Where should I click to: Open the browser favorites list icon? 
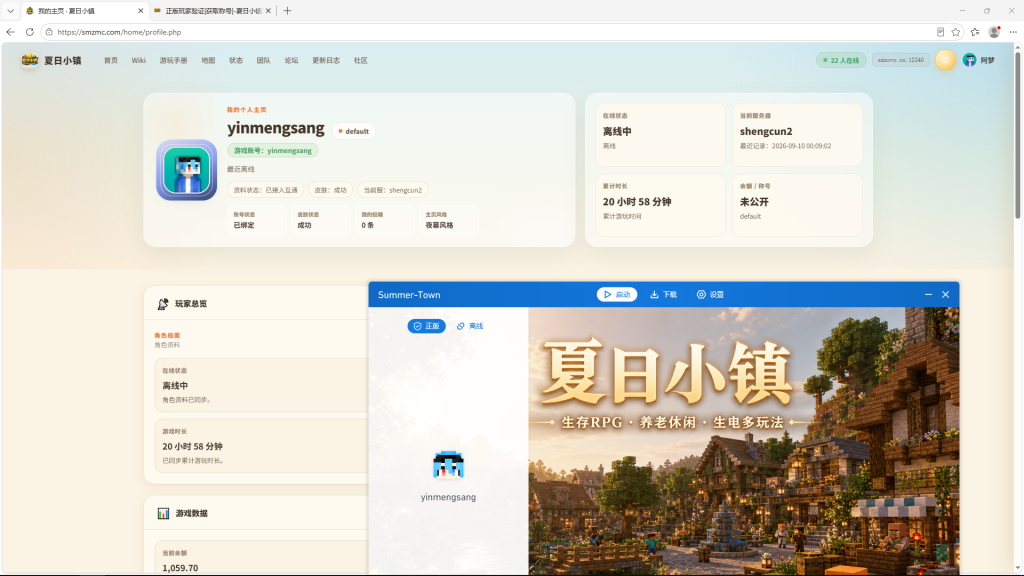pos(975,32)
